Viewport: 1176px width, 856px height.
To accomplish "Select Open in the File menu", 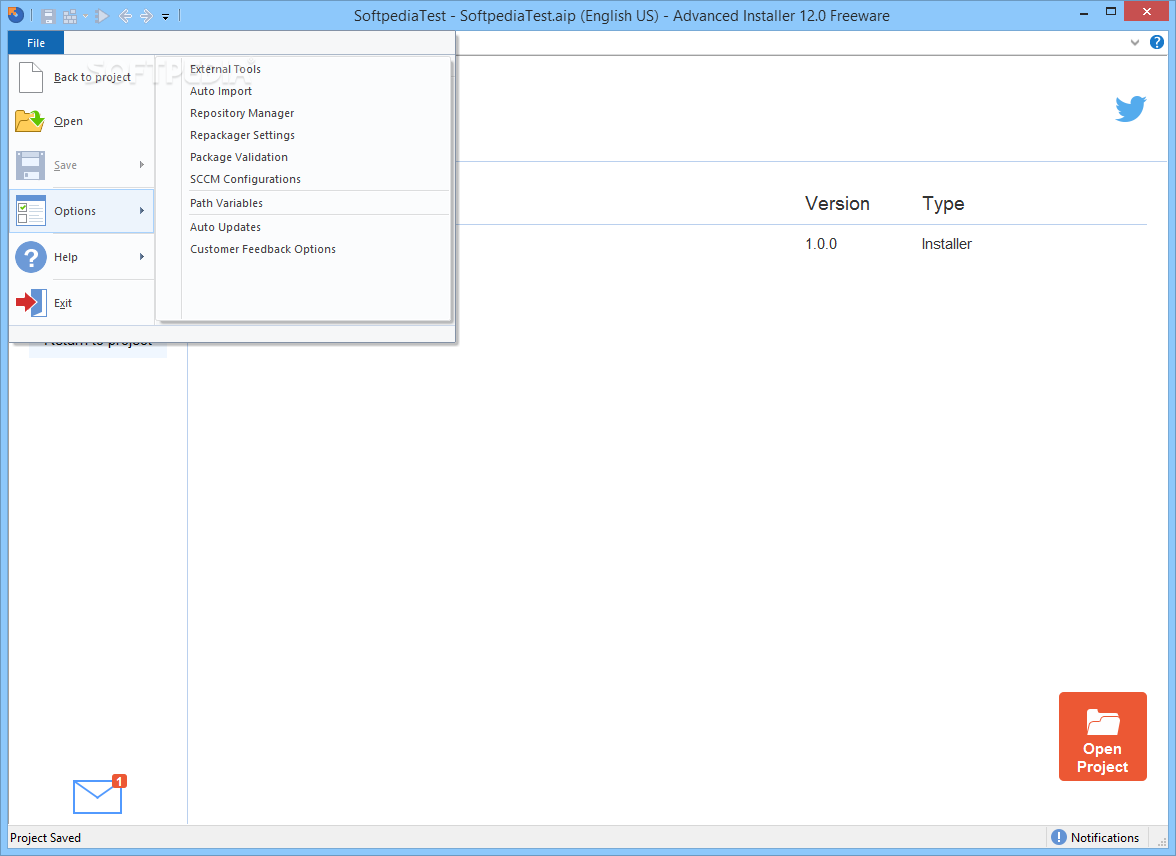I will 68,122.
